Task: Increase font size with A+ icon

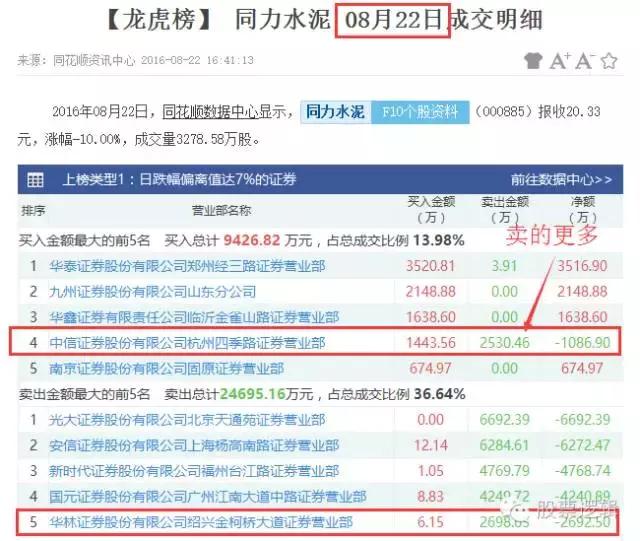Action: coord(560,61)
